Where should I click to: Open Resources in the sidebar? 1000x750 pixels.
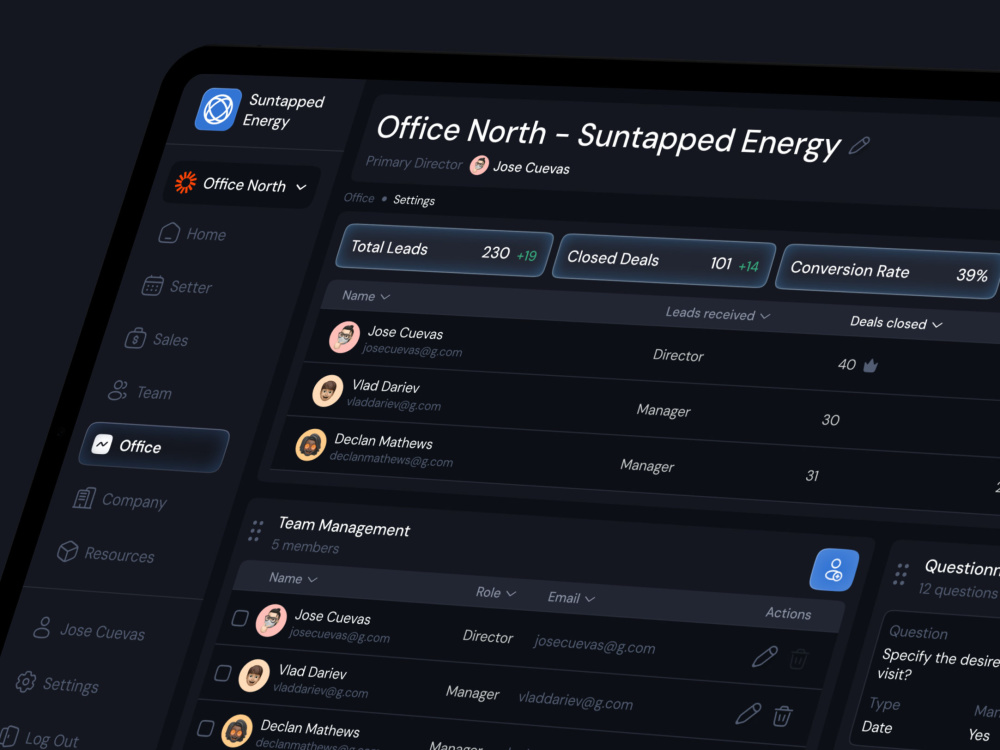(x=106, y=553)
